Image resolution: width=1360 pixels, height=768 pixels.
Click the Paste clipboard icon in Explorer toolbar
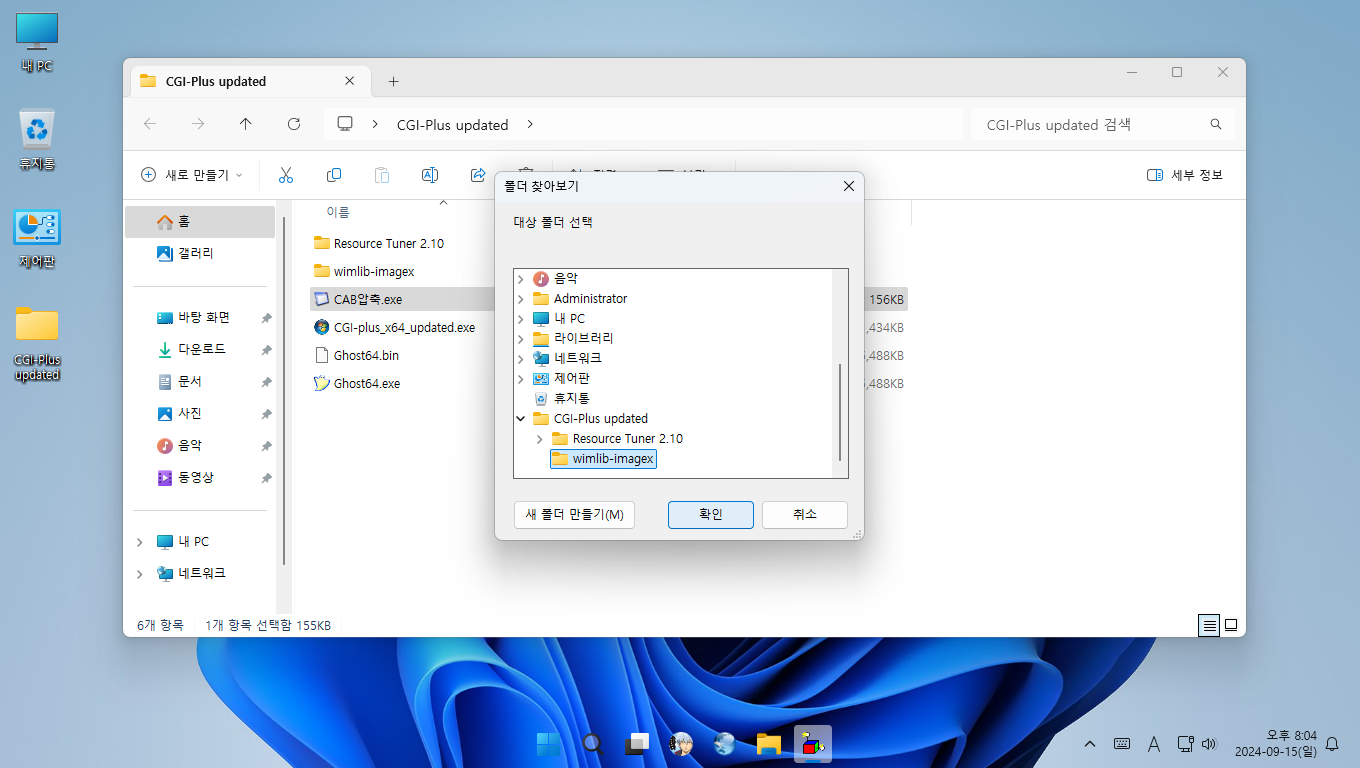pos(382,175)
